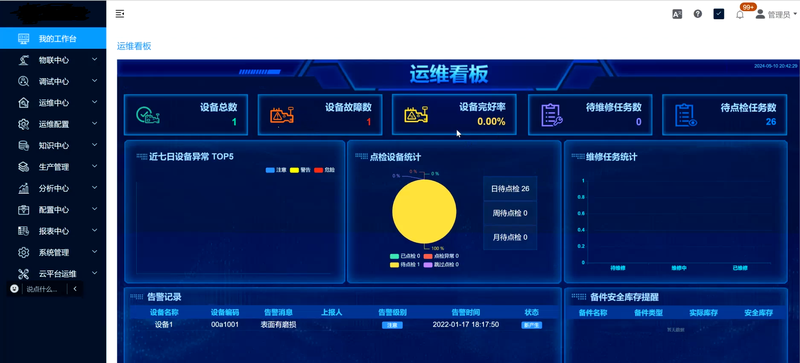The image size is (800, 363).
Task: Toggle the 警告 legend in TOP5 chart
Action: 300,170
